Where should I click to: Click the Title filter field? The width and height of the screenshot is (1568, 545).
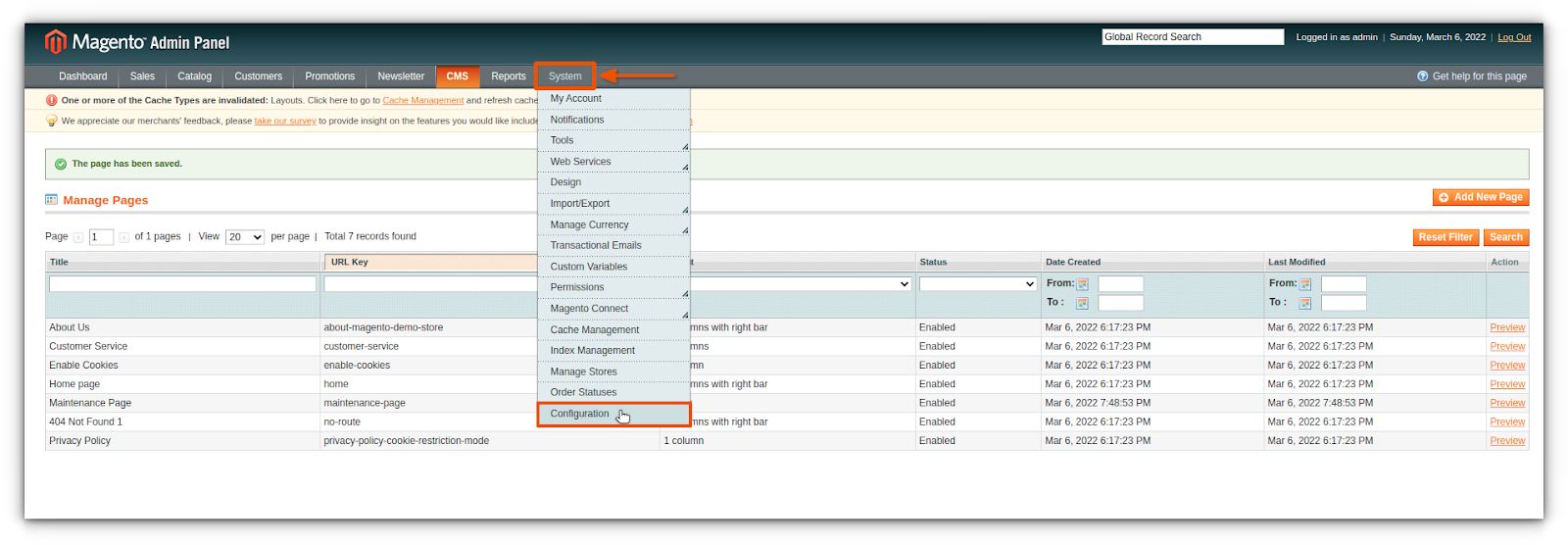pyautogui.click(x=182, y=284)
